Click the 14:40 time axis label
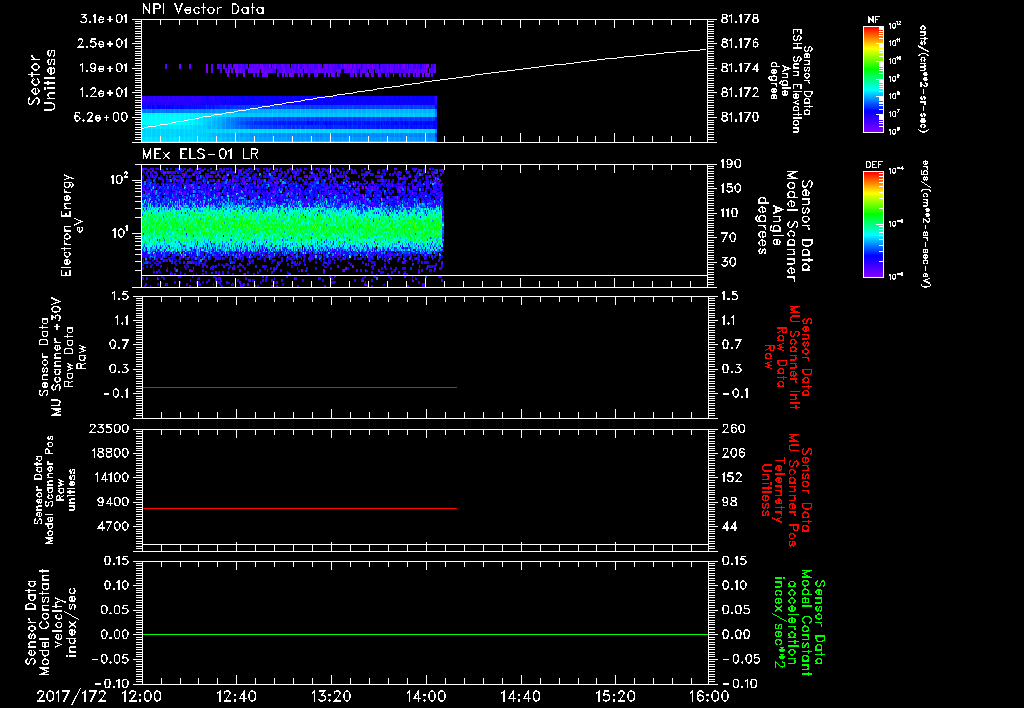This screenshot has height=708, width=1024. [x=520, y=696]
